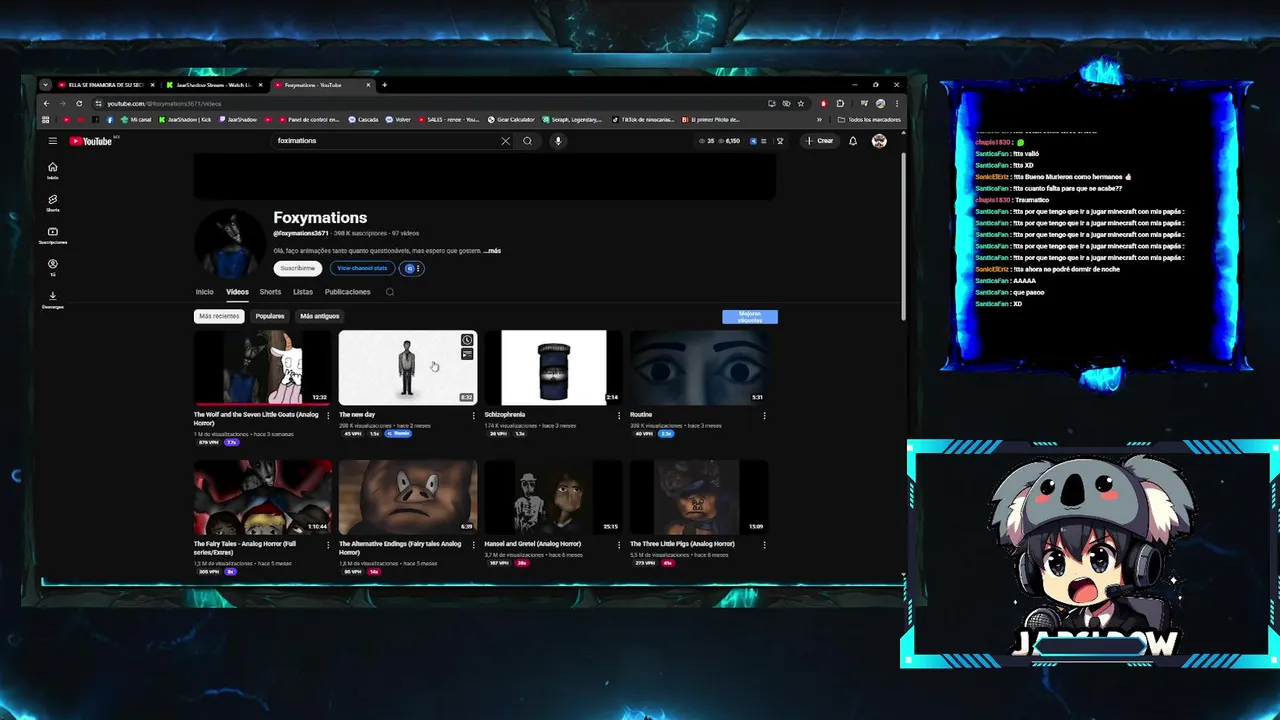
Task: Open the Todos los marcadores folder
Action: click(x=870, y=119)
